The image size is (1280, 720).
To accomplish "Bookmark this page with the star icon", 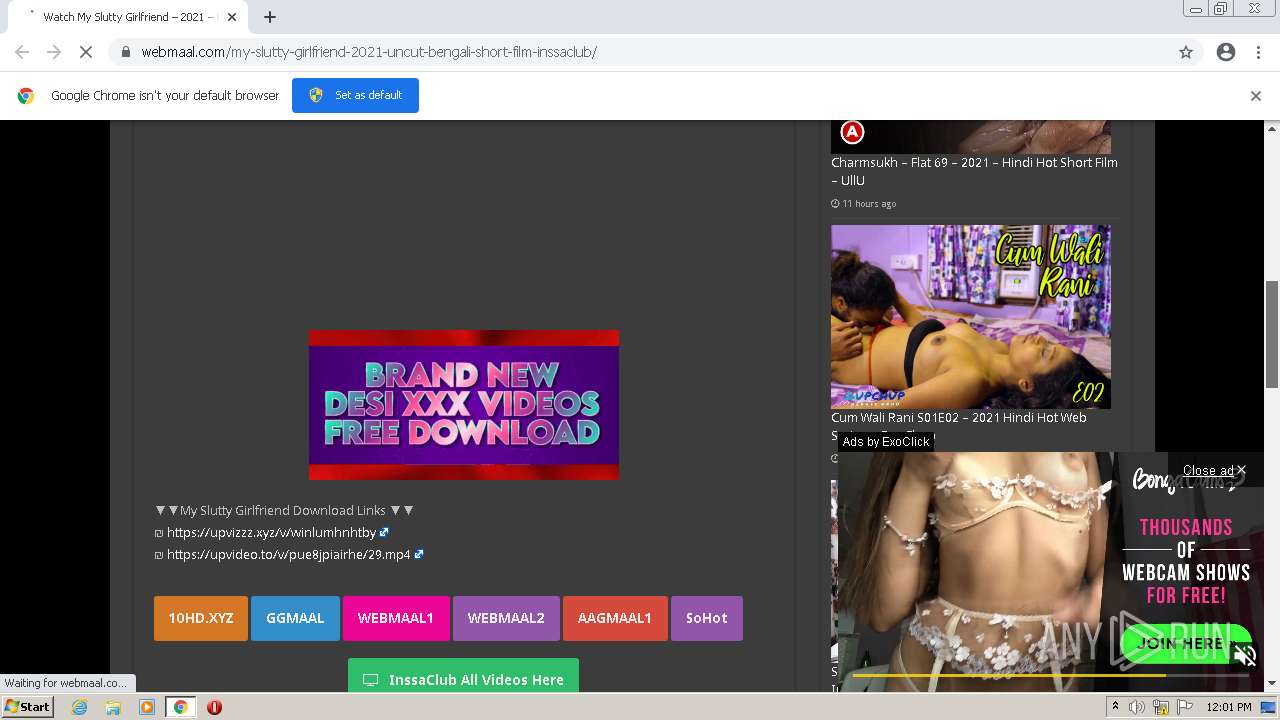I will pos(1186,52).
